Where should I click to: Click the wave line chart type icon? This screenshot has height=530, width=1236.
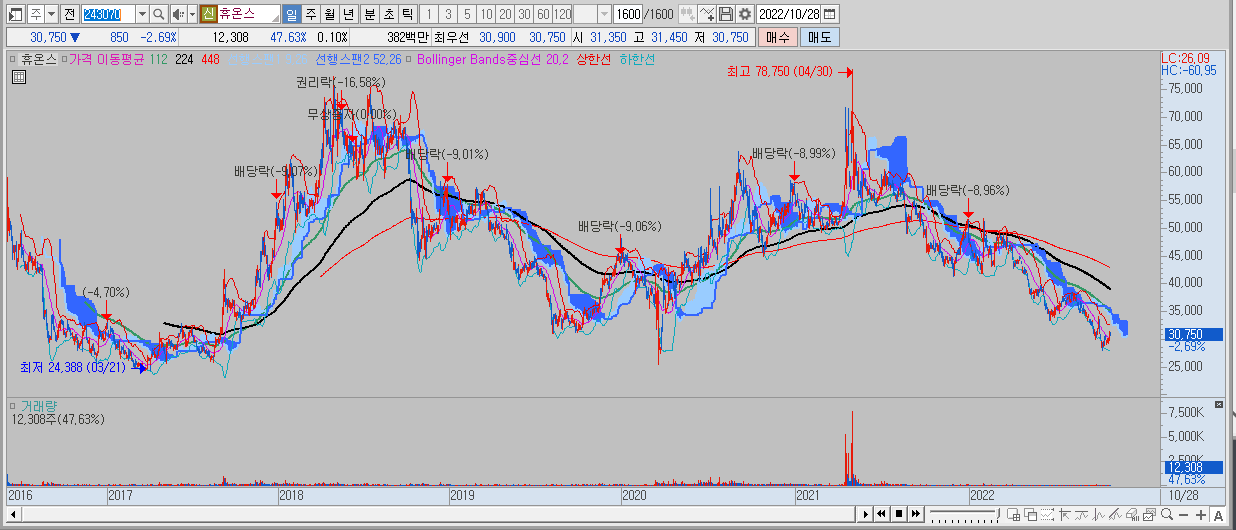(x=1098, y=515)
